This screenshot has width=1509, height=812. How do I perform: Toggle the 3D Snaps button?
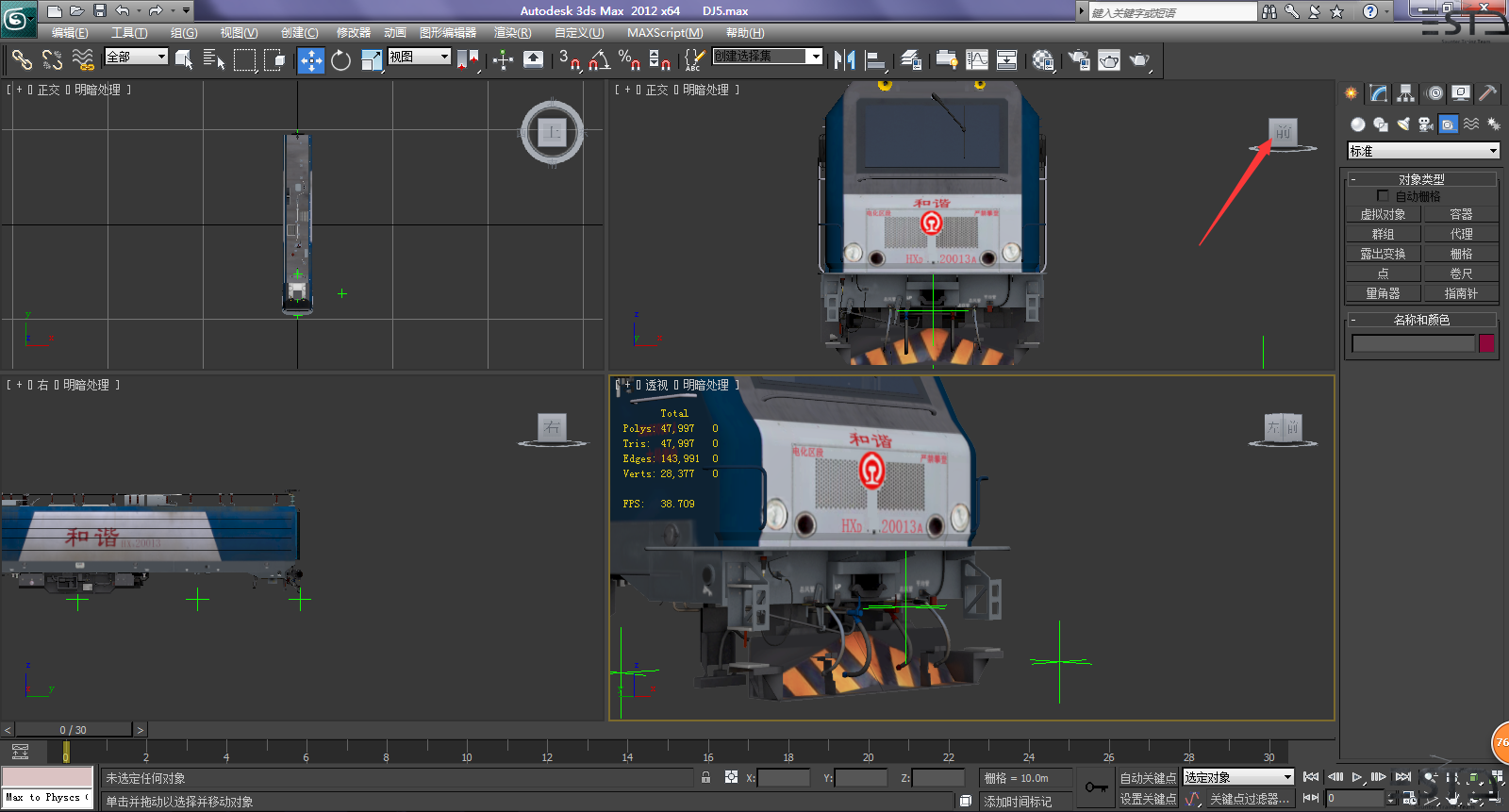[569, 60]
